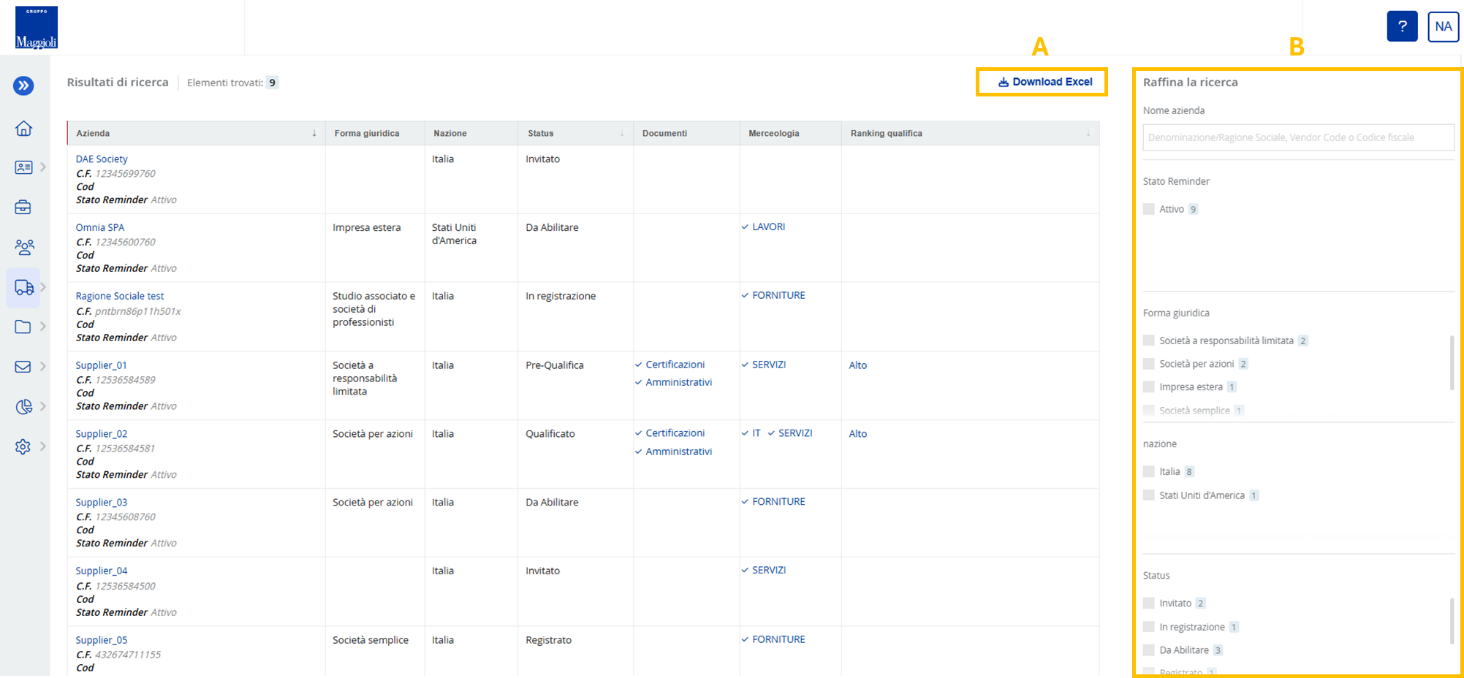Viewport: 1464px width, 678px height.
Task: Open the people group icon in sidebar
Action: pos(23,247)
